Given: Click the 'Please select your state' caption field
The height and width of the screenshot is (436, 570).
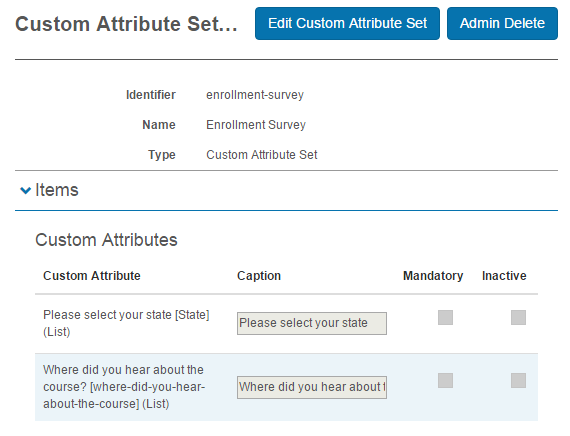Looking at the screenshot, I should 312,323.
